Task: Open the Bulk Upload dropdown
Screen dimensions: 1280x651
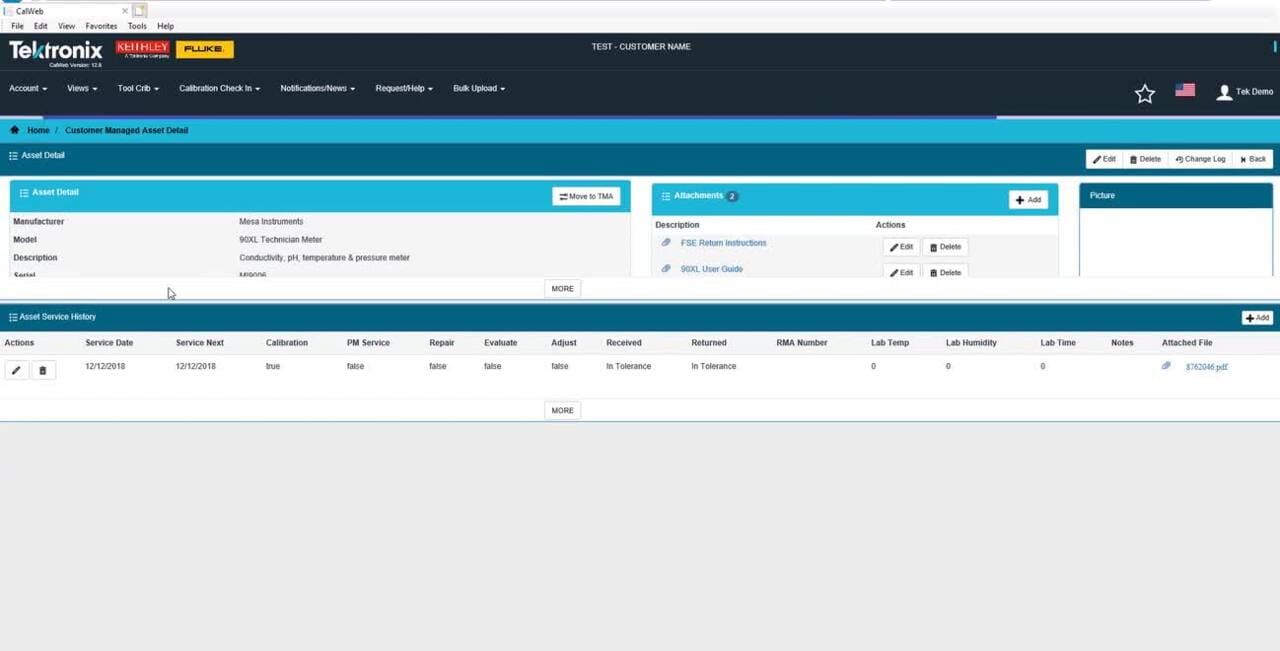Action: click(x=478, y=88)
